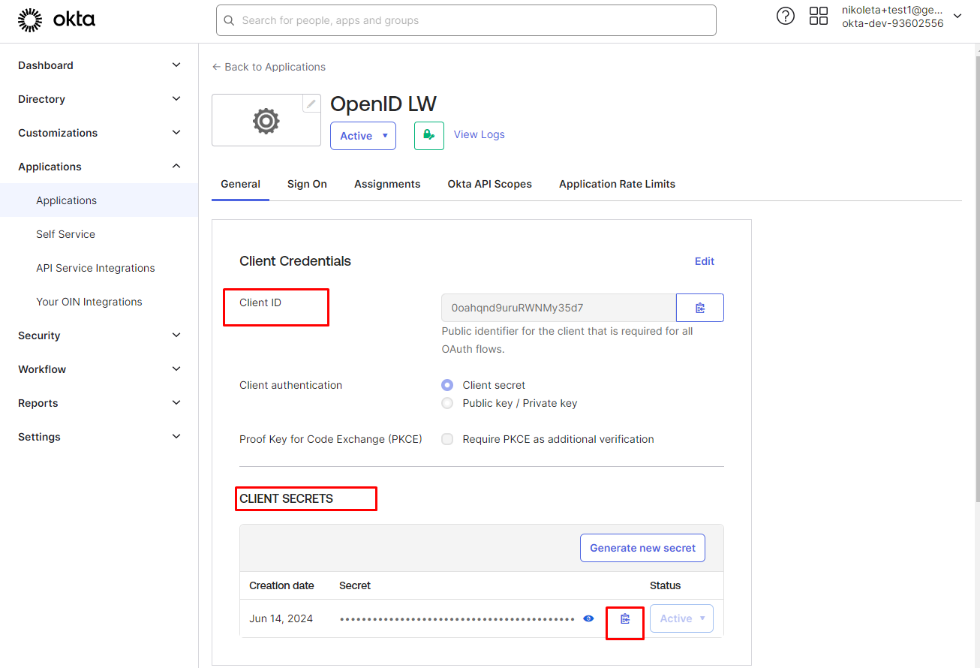Select the Client secret radio button
The image size is (980, 668).
(x=447, y=385)
